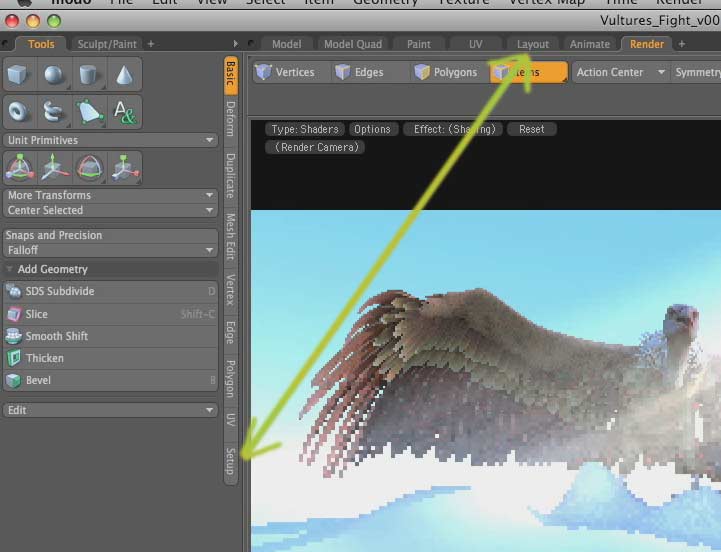
Task: Select the Polygon vertical tab
Action: pos(231,380)
